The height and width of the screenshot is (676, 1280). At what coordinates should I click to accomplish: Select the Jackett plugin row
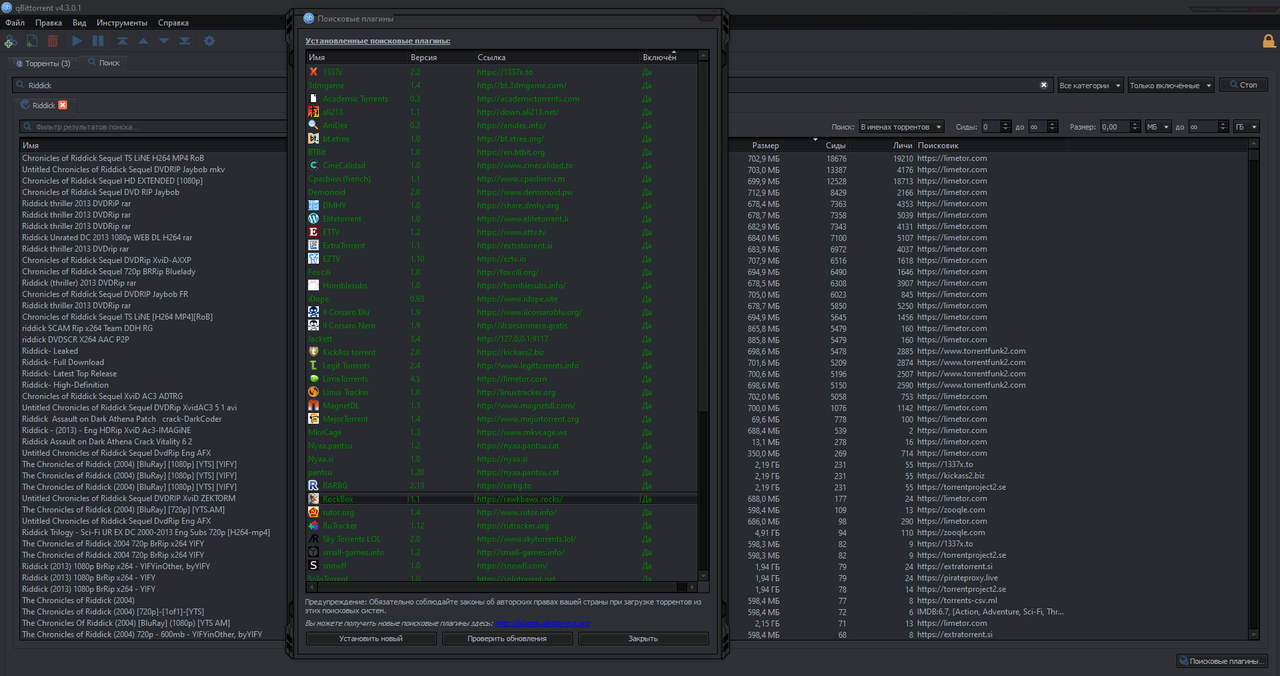coord(502,339)
